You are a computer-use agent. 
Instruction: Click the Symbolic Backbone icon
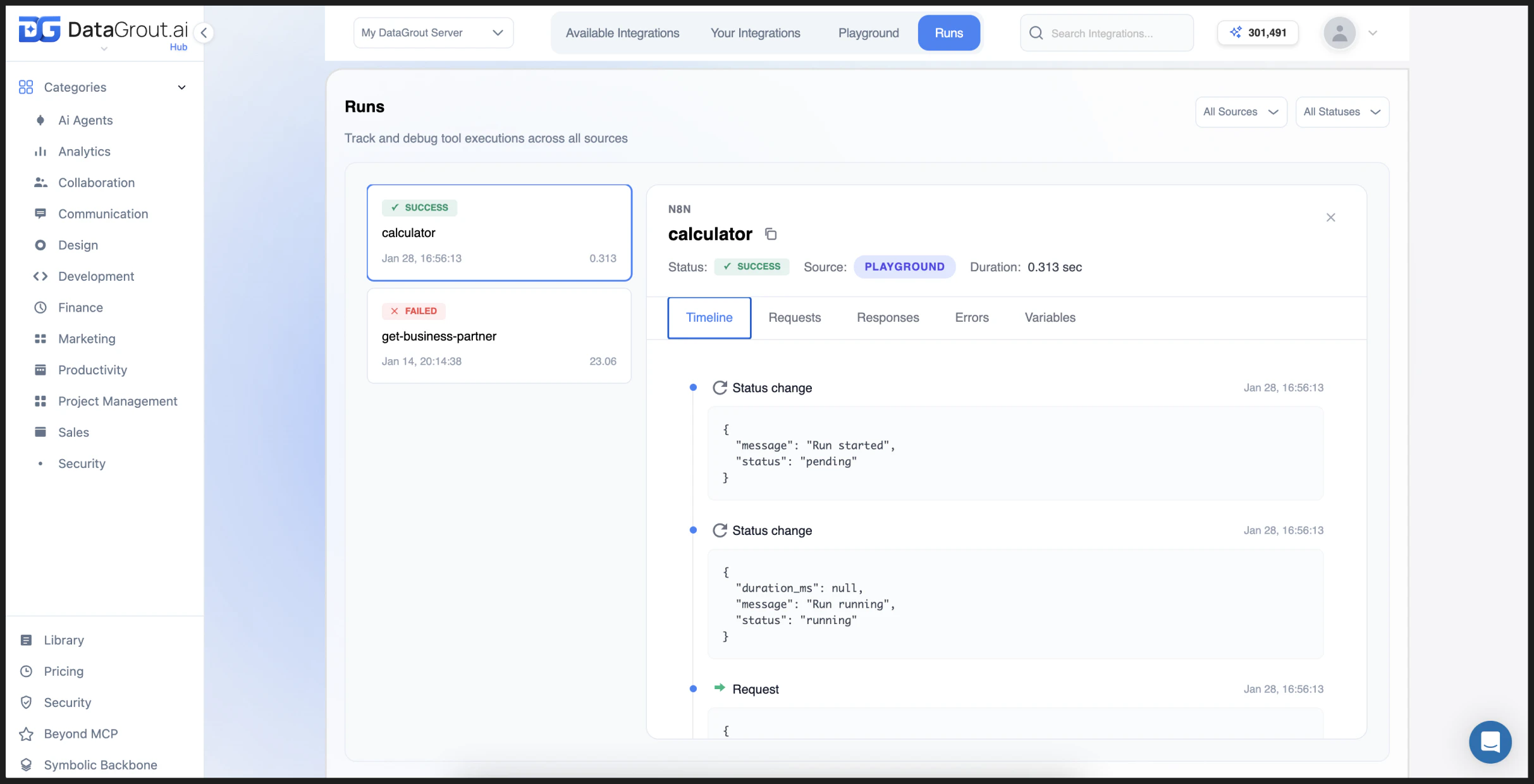pos(26,764)
